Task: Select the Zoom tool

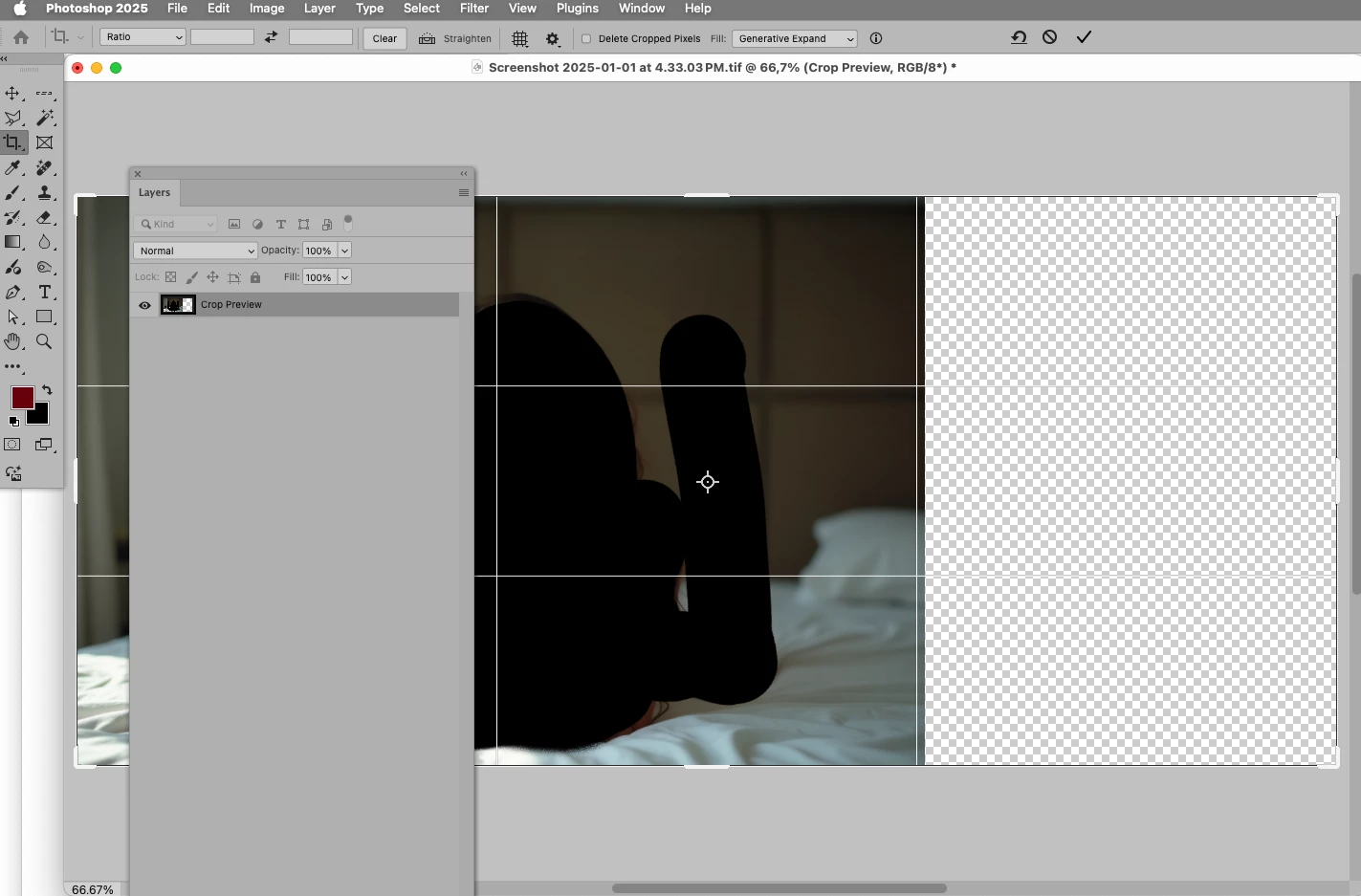Action: [x=45, y=341]
